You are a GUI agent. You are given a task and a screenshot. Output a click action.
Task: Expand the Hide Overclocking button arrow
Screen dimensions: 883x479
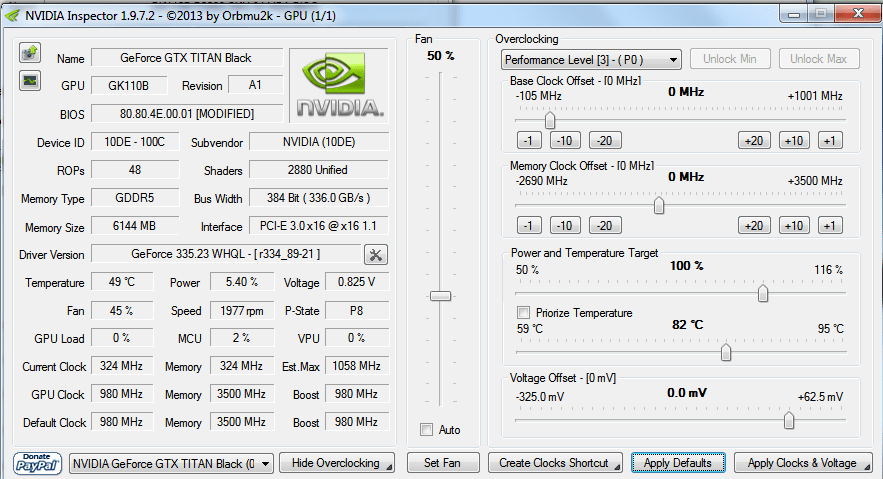tap(388, 467)
